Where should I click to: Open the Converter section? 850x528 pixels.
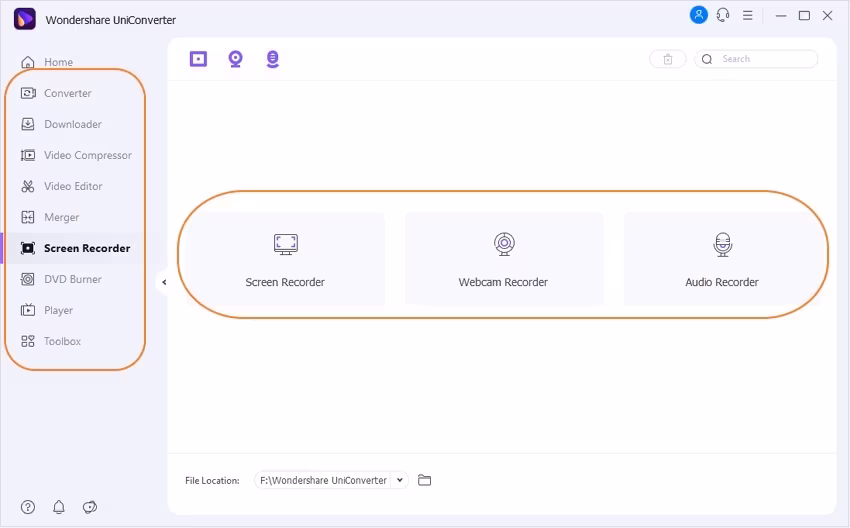(x=56, y=93)
